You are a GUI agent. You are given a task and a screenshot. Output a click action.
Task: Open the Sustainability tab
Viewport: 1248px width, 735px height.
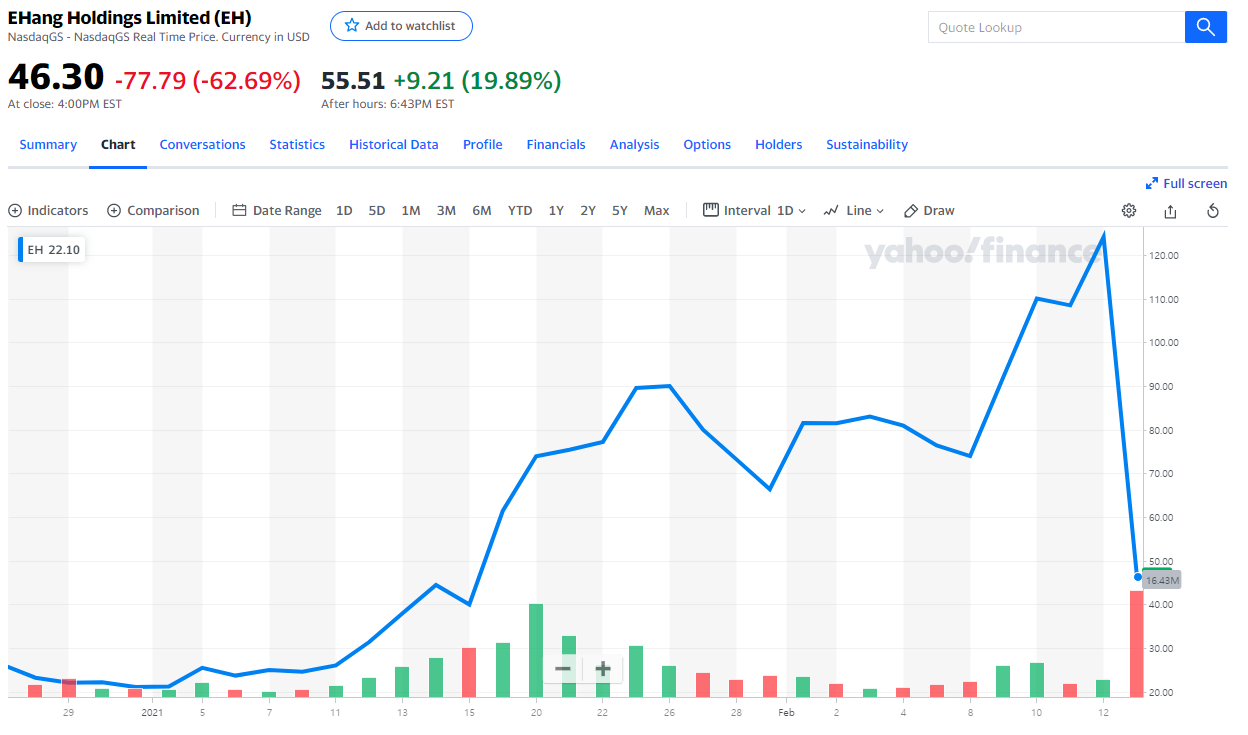pyautogui.click(x=867, y=144)
